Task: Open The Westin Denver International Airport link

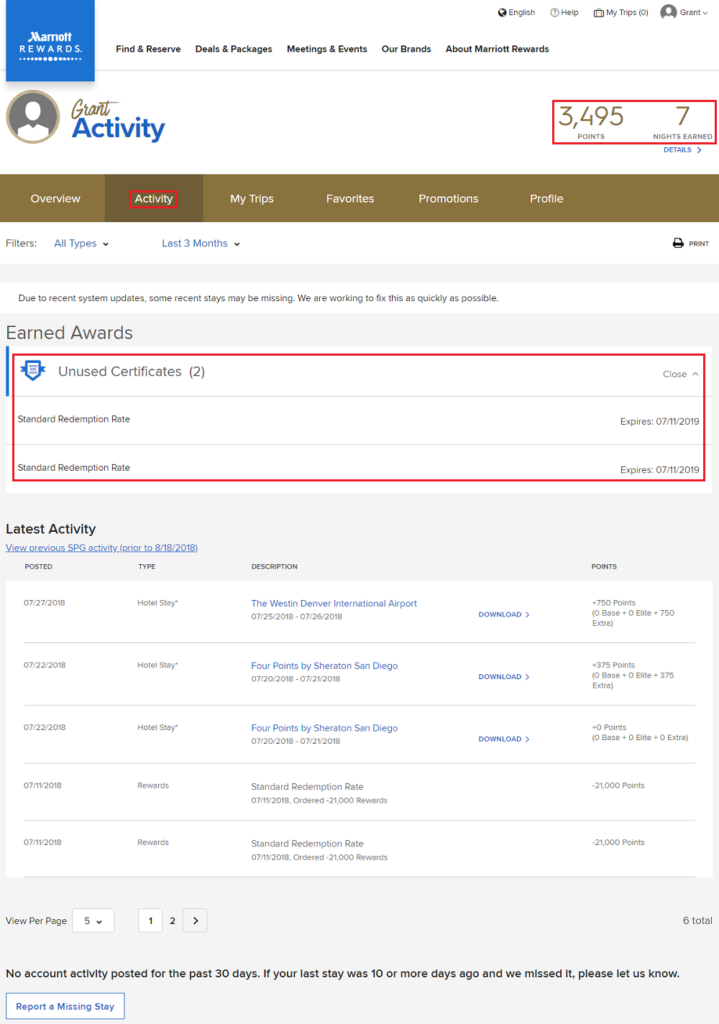Action: pyautogui.click(x=333, y=604)
